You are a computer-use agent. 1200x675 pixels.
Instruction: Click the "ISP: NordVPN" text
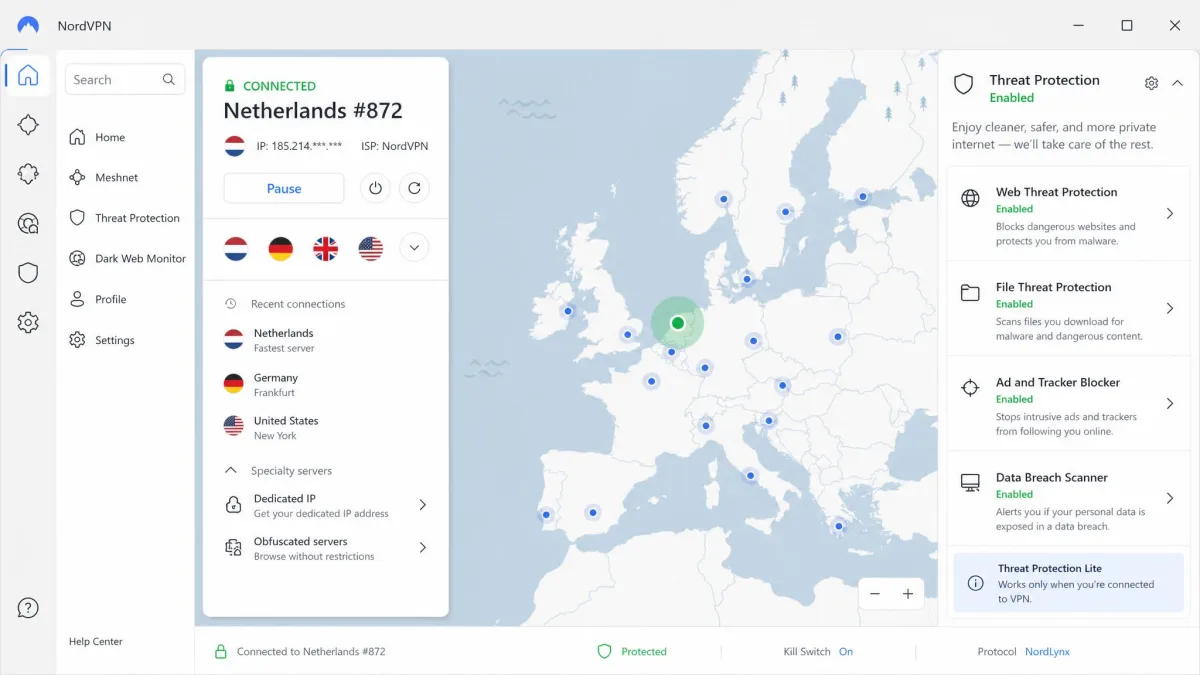(x=395, y=146)
